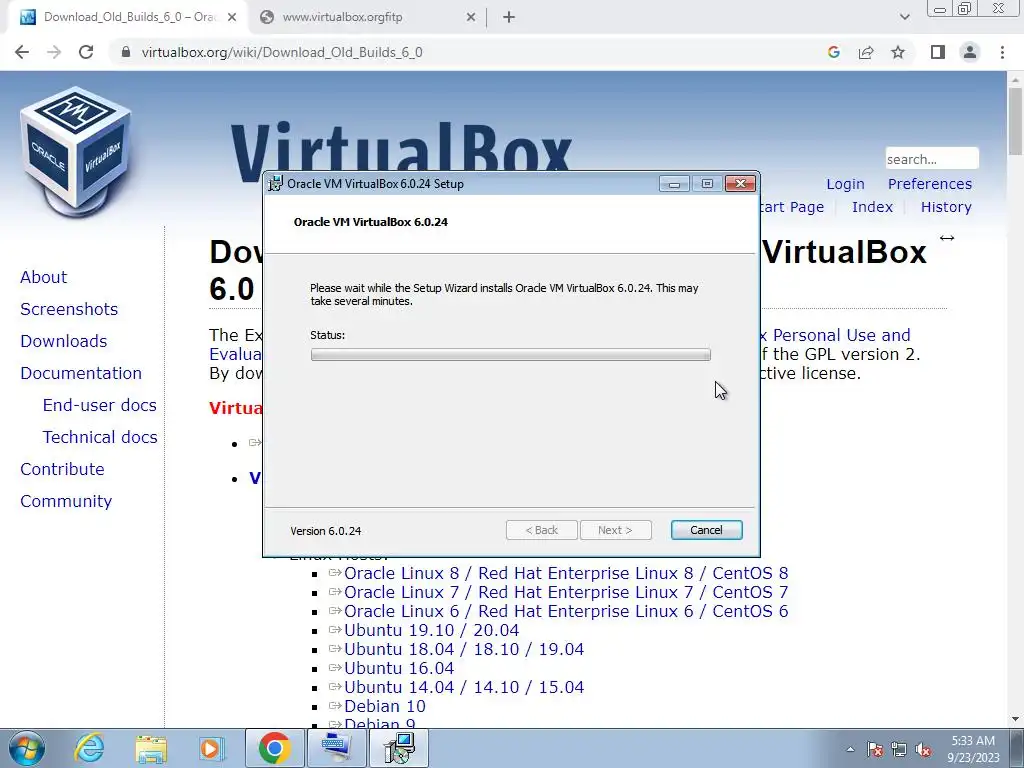Click the scrollbar down arrow
This screenshot has width=1024, height=768.
(x=1015, y=719)
